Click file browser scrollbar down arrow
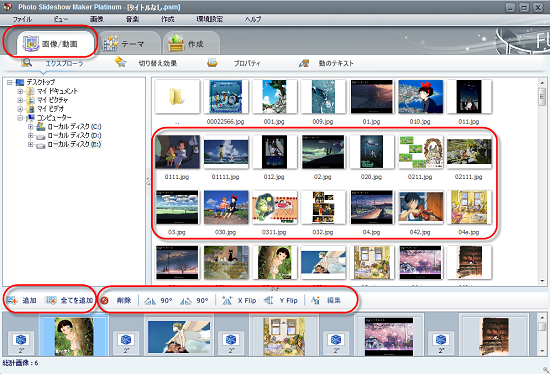The height and width of the screenshot is (374, 550). pos(542,281)
